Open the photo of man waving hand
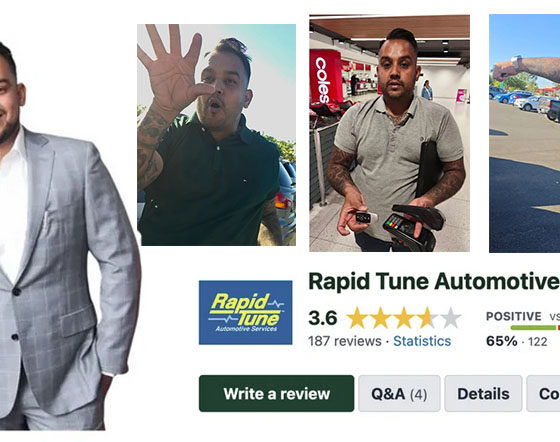560x442 pixels. point(216,135)
